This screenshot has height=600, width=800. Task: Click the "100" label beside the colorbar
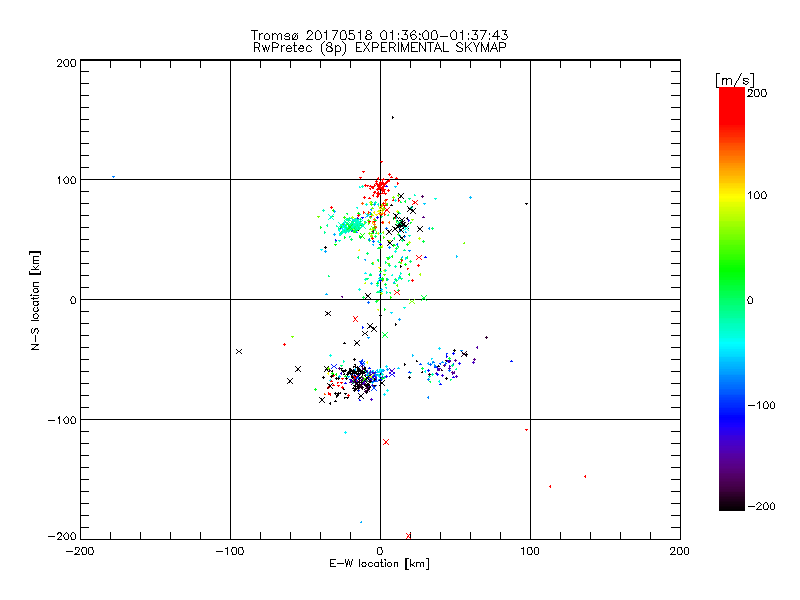pos(757,195)
